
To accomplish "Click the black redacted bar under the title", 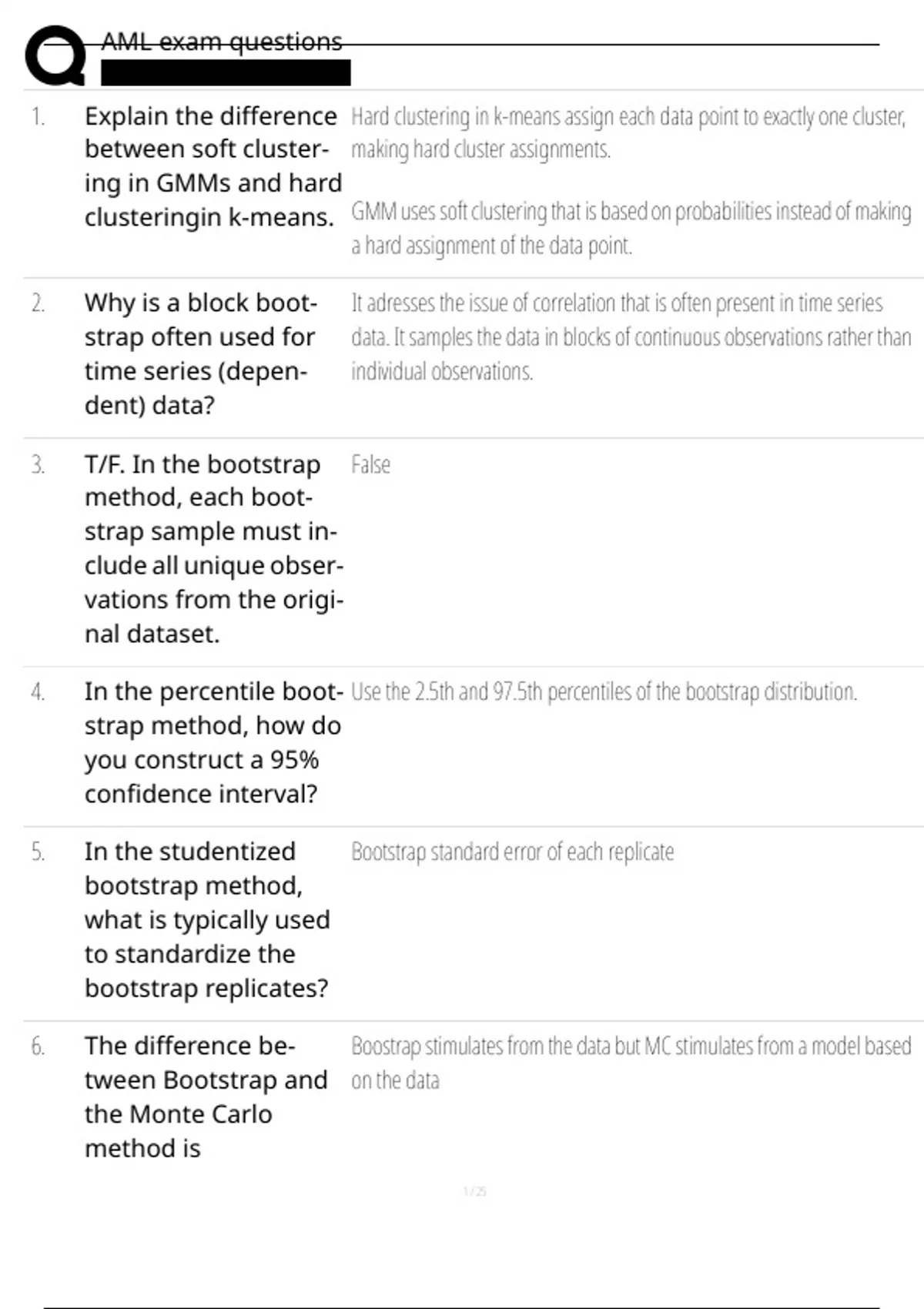I will [x=226, y=72].
